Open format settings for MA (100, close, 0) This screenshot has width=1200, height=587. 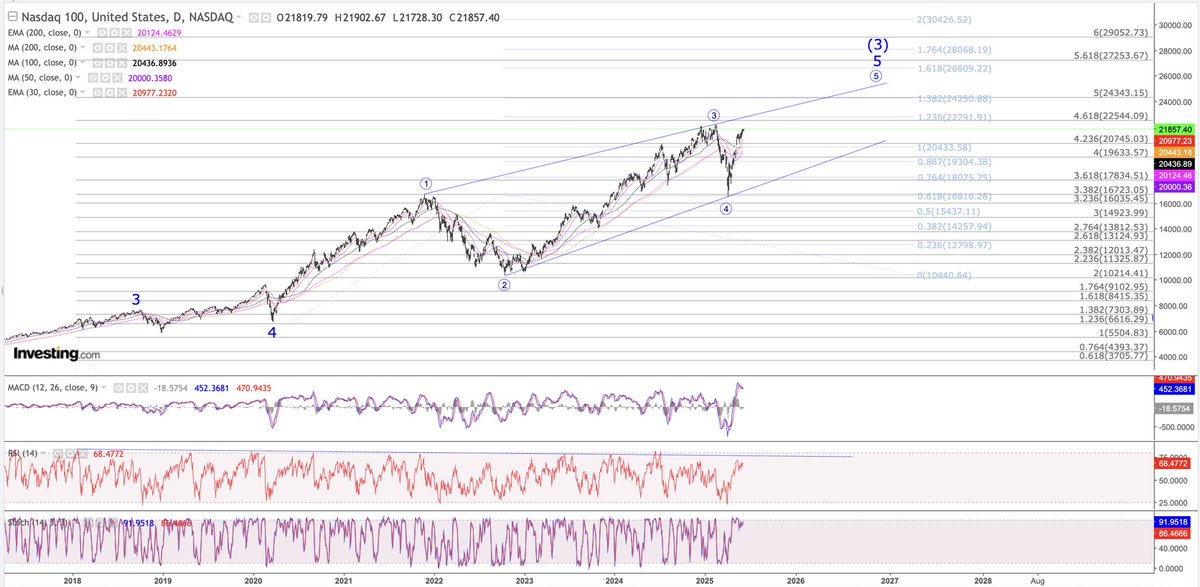tap(109, 63)
